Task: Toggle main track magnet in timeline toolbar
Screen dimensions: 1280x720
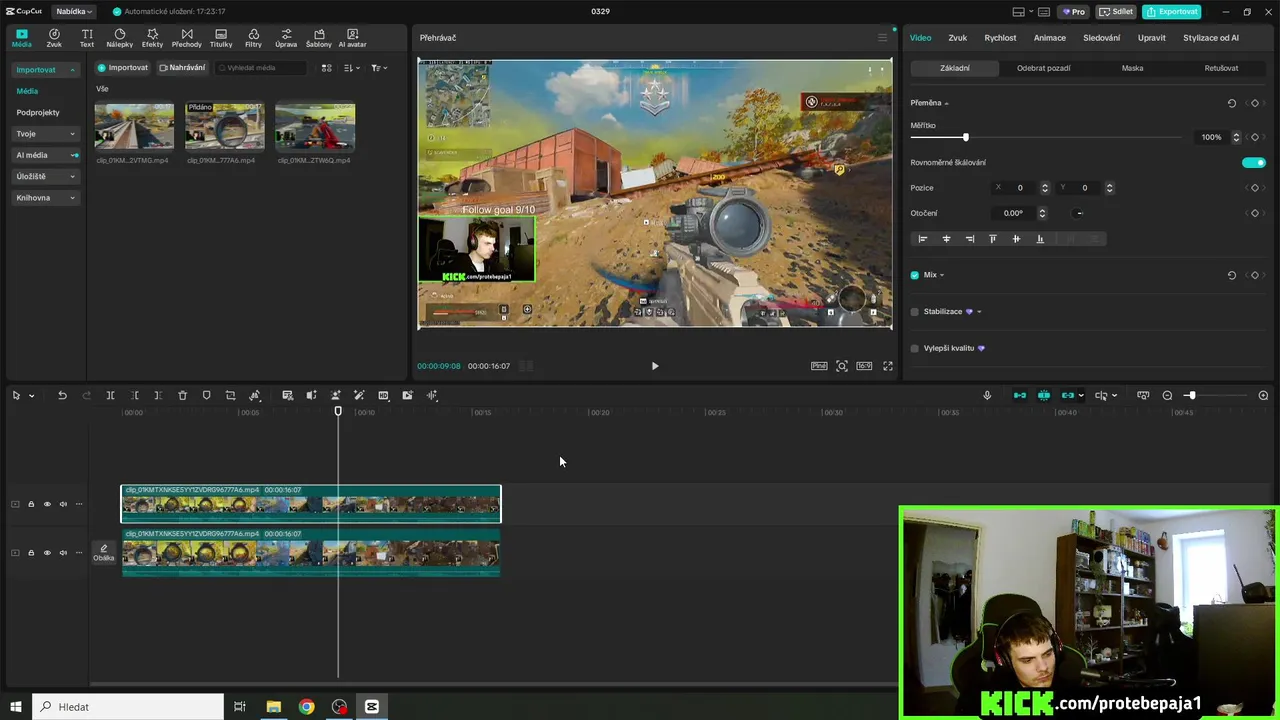Action: pyautogui.click(x=1019, y=396)
